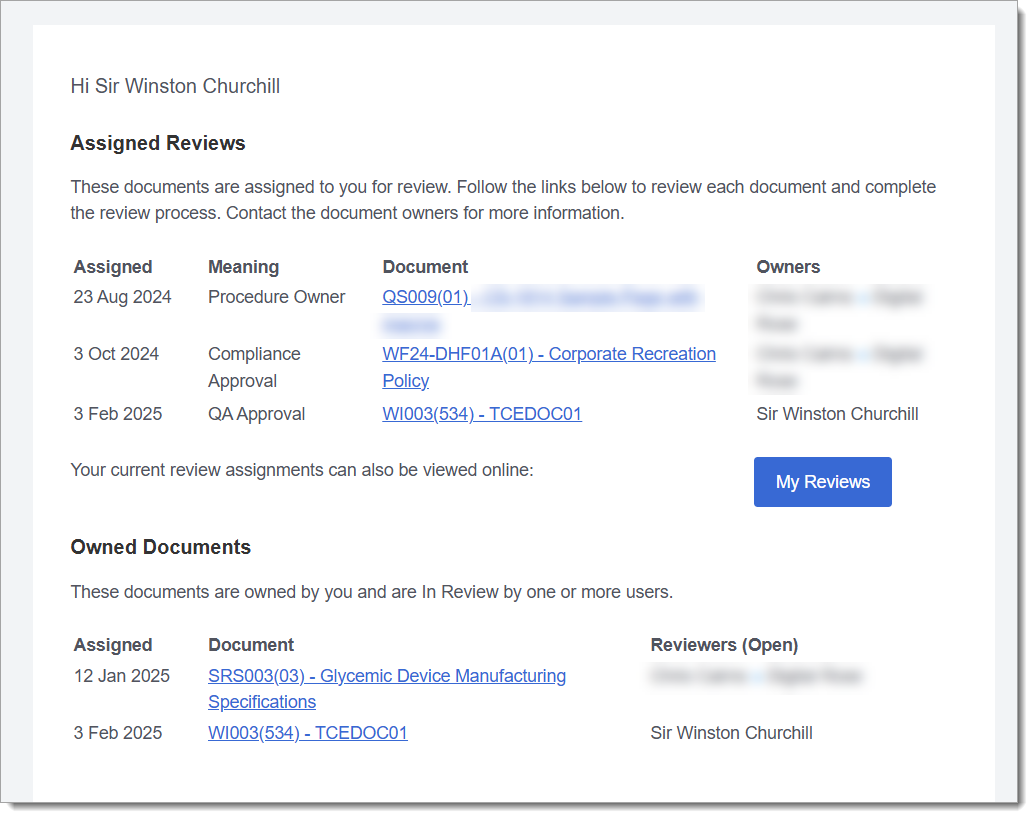Open WI003(534) - TCEDOC01 under Assigned Reviews
1033x818 pixels.
tap(482, 414)
